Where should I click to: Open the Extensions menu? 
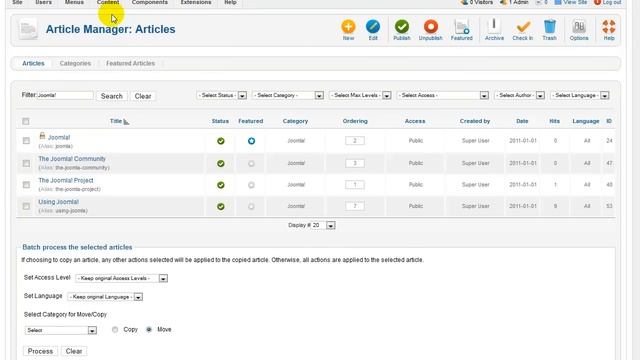click(196, 2)
